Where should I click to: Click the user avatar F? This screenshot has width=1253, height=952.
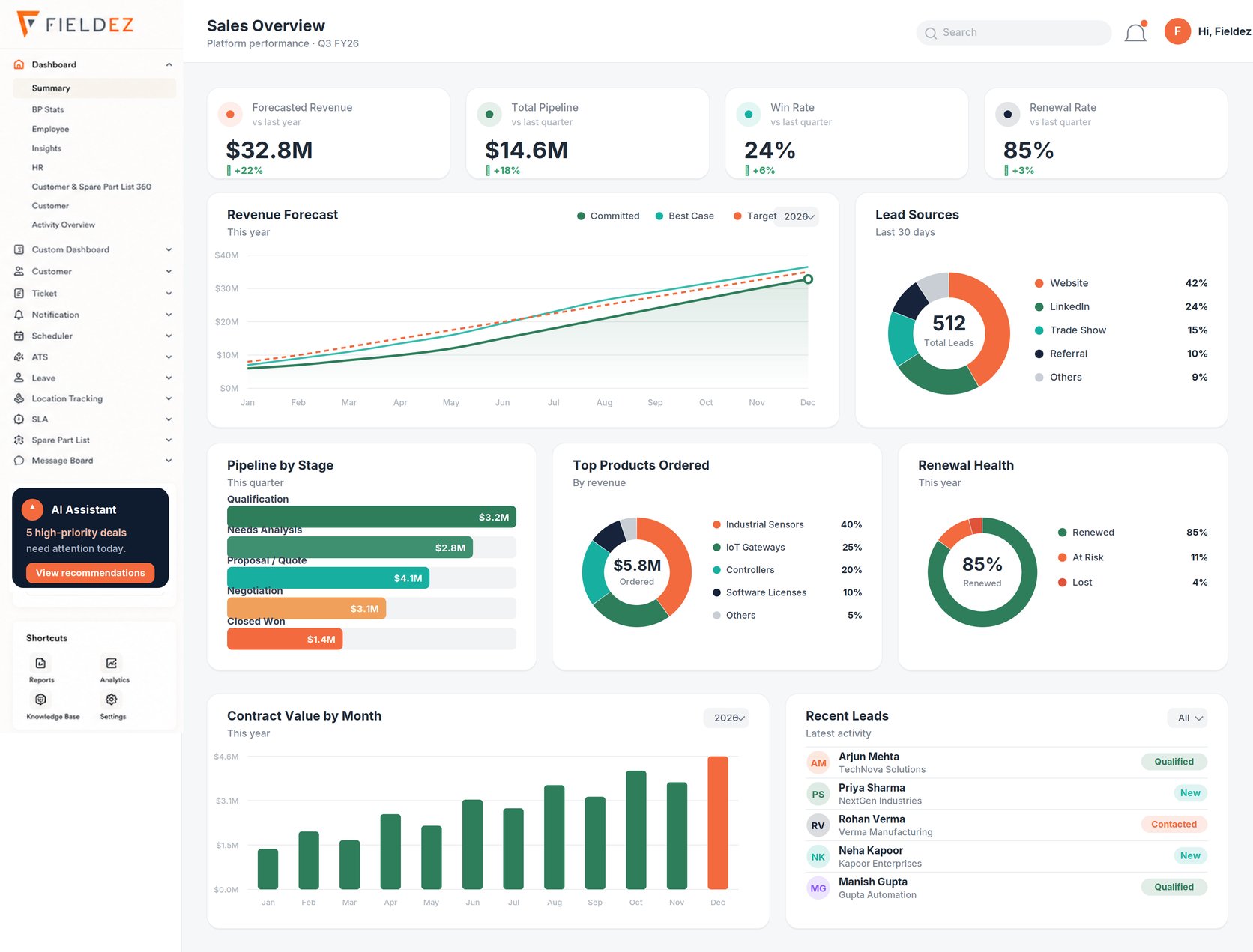[1177, 31]
